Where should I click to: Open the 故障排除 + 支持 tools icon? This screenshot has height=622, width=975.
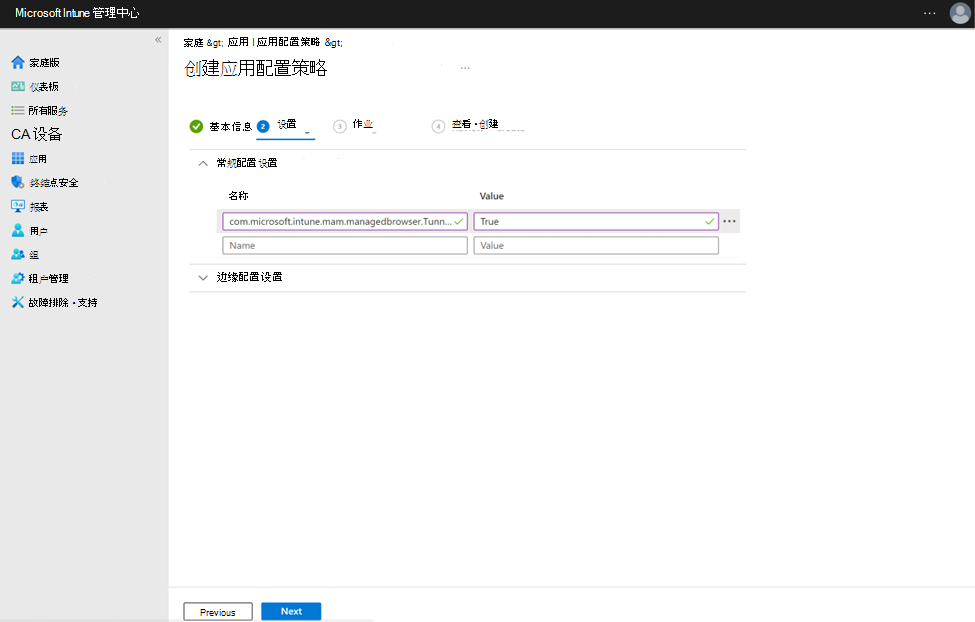pos(17,302)
